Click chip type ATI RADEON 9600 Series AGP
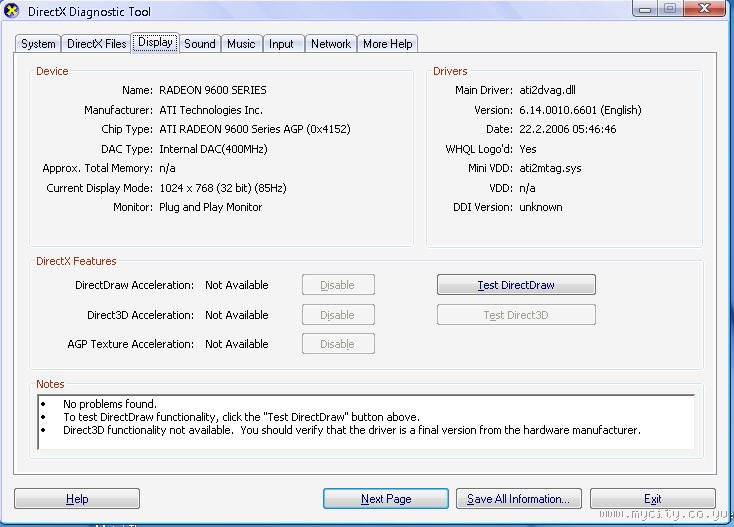 coord(255,129)
